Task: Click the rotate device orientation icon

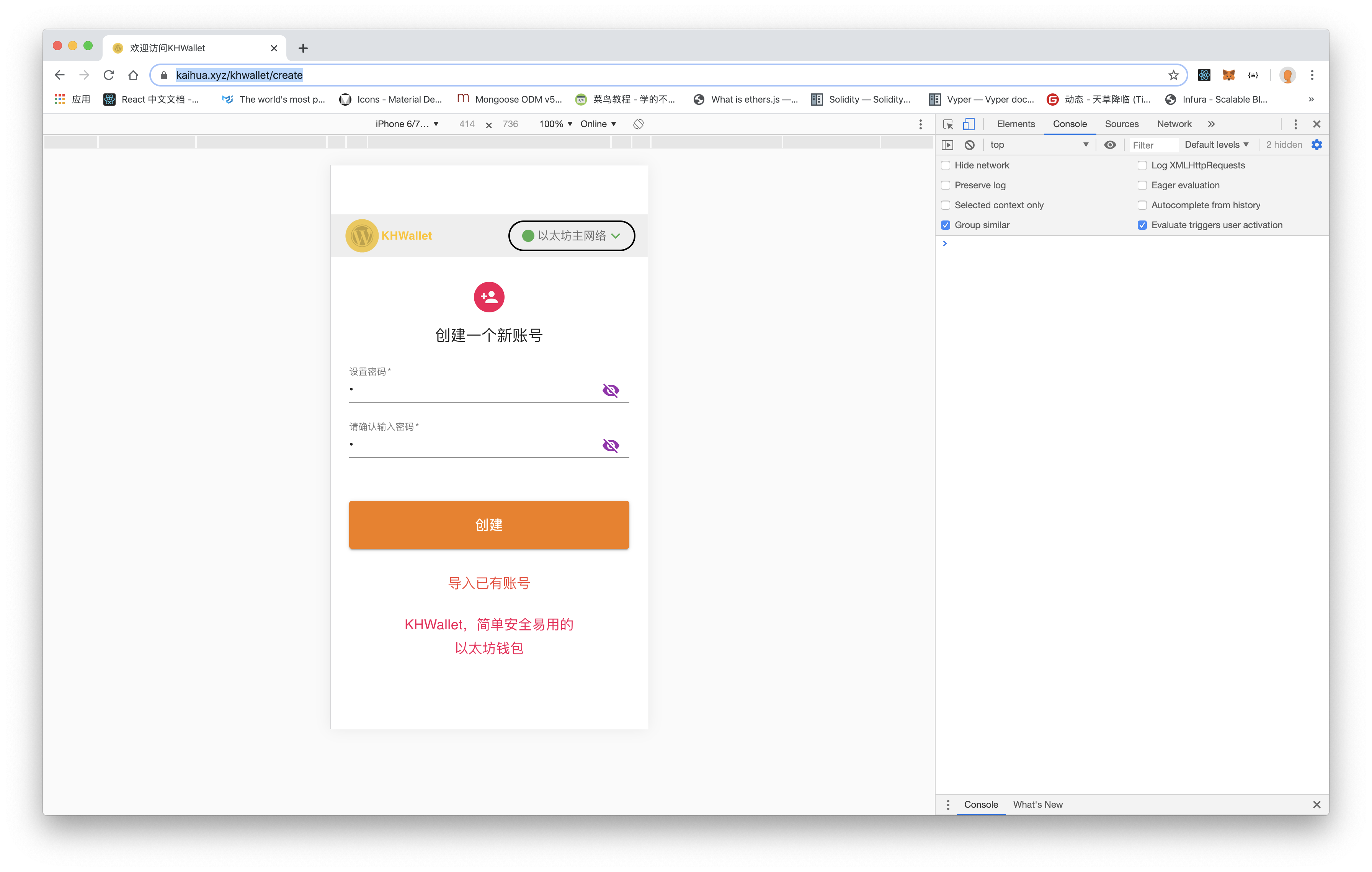Action: [638, 124]
